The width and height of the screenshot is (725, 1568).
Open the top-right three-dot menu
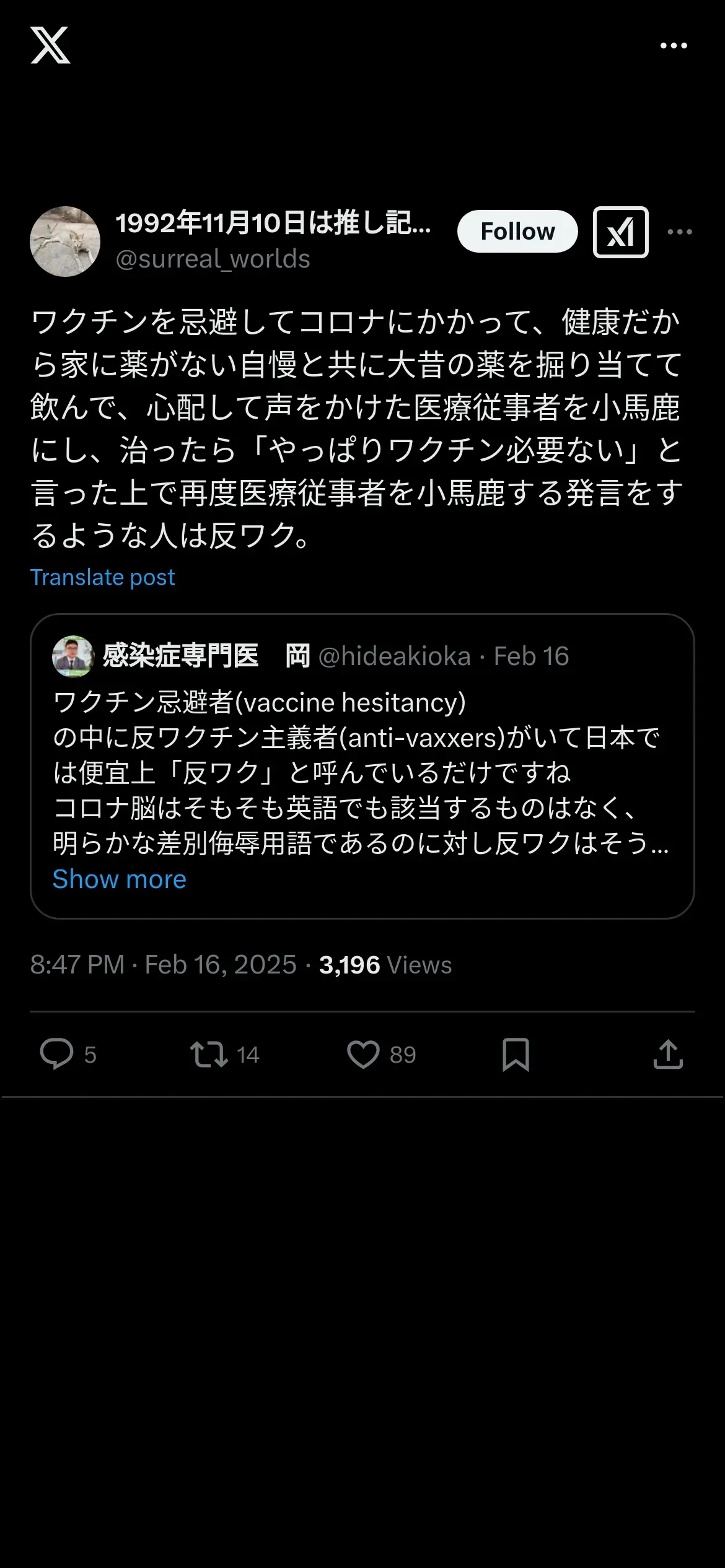coord(674,46)
